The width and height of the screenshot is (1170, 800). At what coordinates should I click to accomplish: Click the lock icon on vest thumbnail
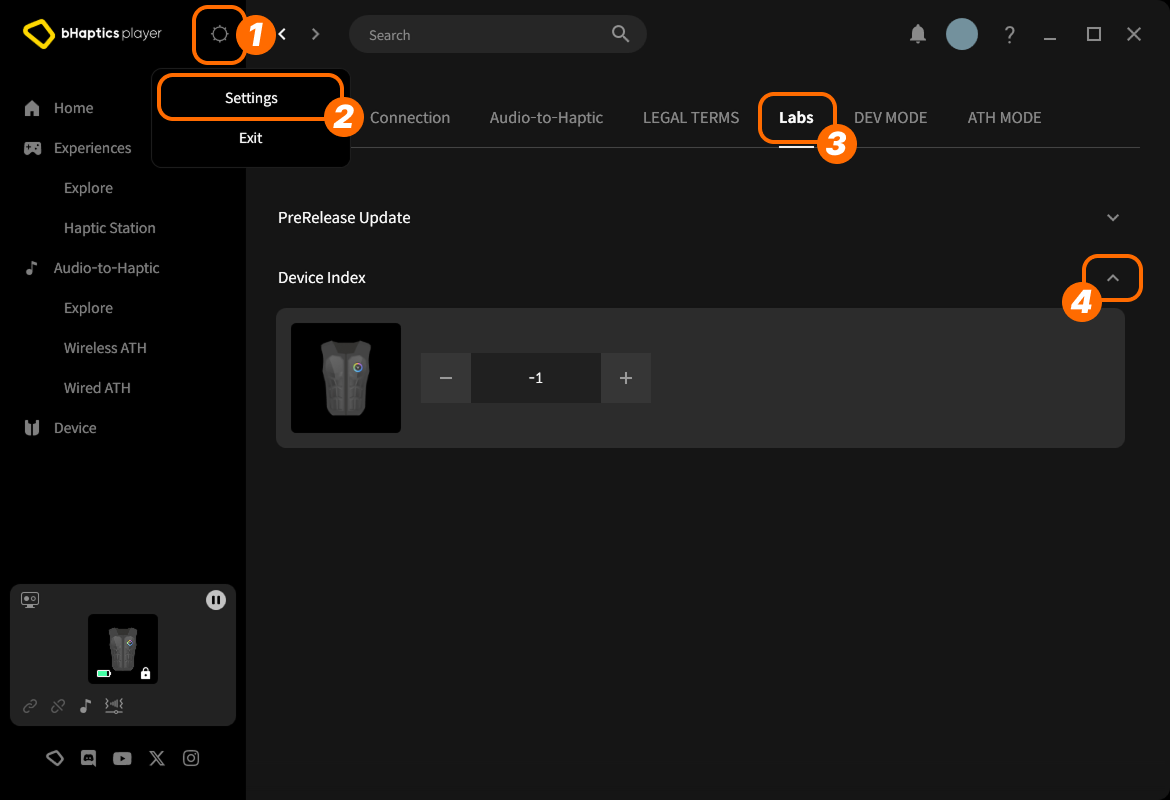point(146,673)
